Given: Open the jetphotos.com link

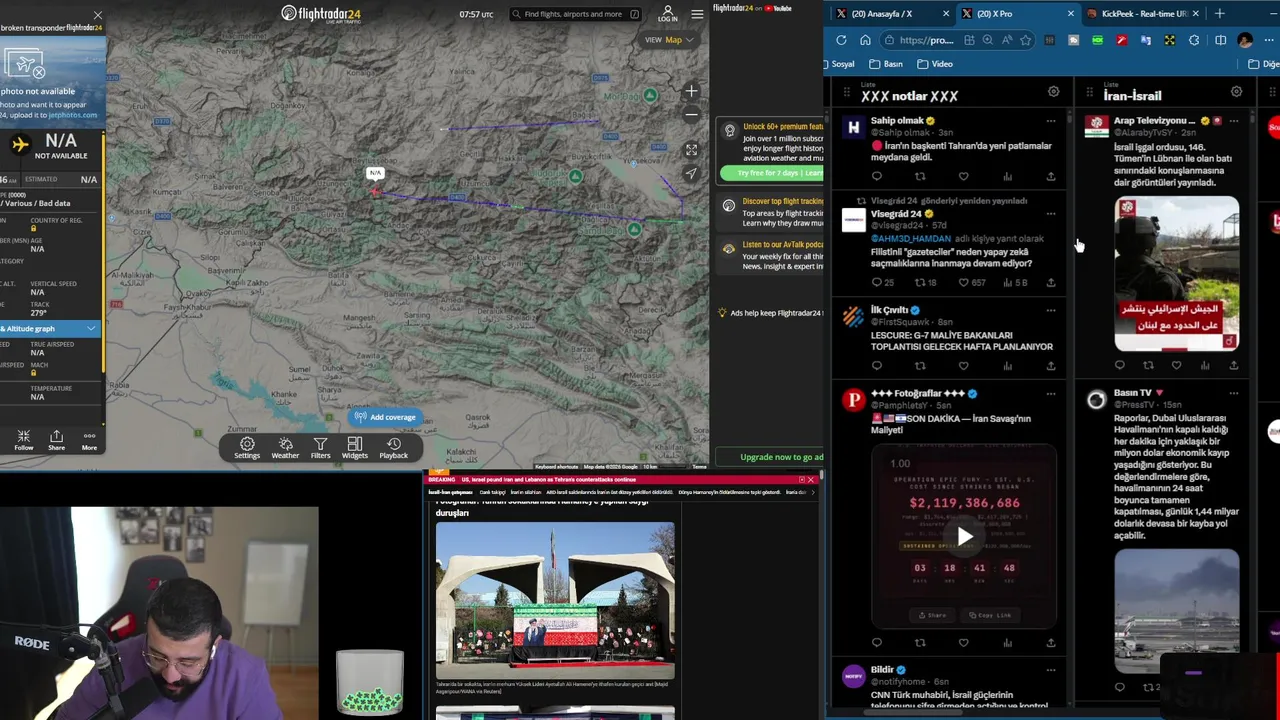Looking at the screenshot, I should tap(72, 115).
